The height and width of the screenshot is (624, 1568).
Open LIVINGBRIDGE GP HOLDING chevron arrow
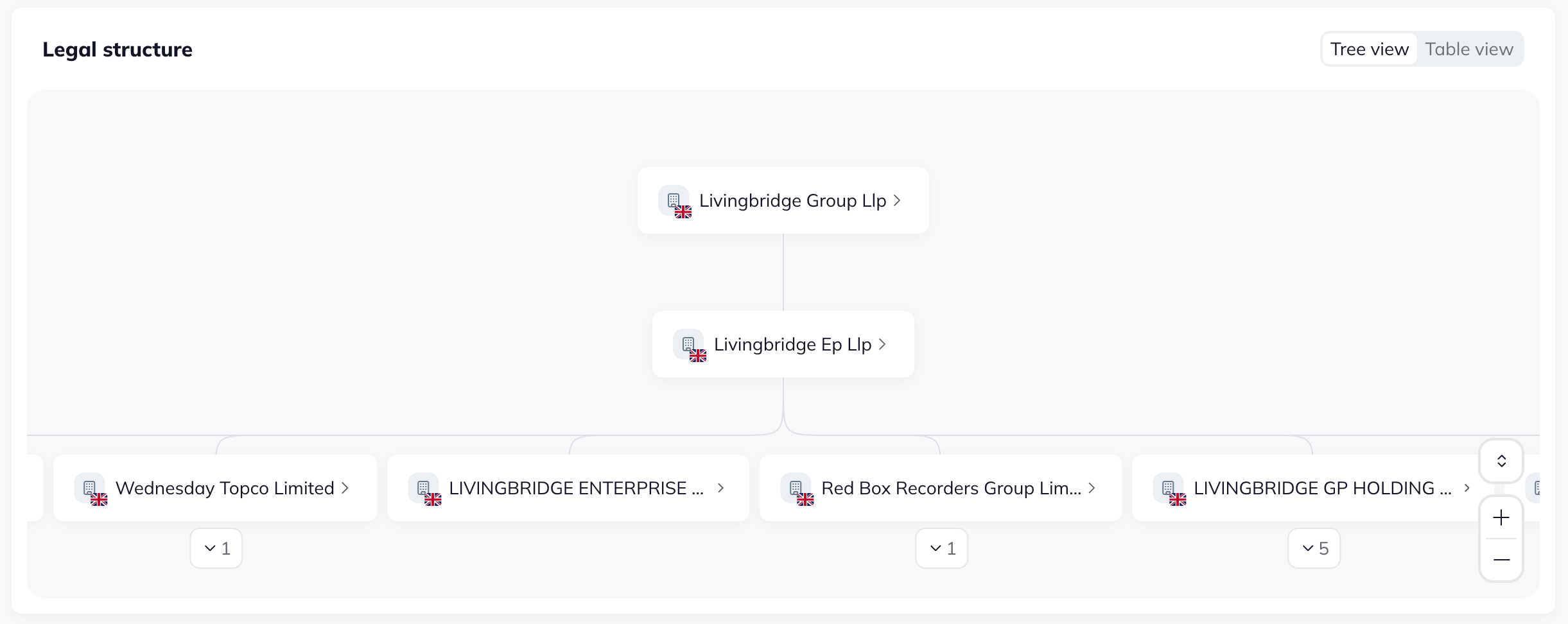point(1467,488)
